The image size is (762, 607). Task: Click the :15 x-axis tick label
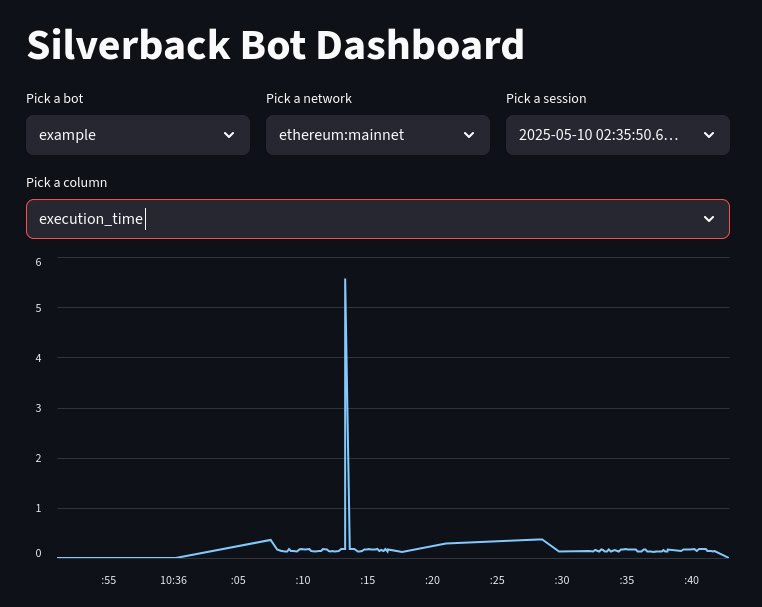pyautogui.click(x=367, y=580)
